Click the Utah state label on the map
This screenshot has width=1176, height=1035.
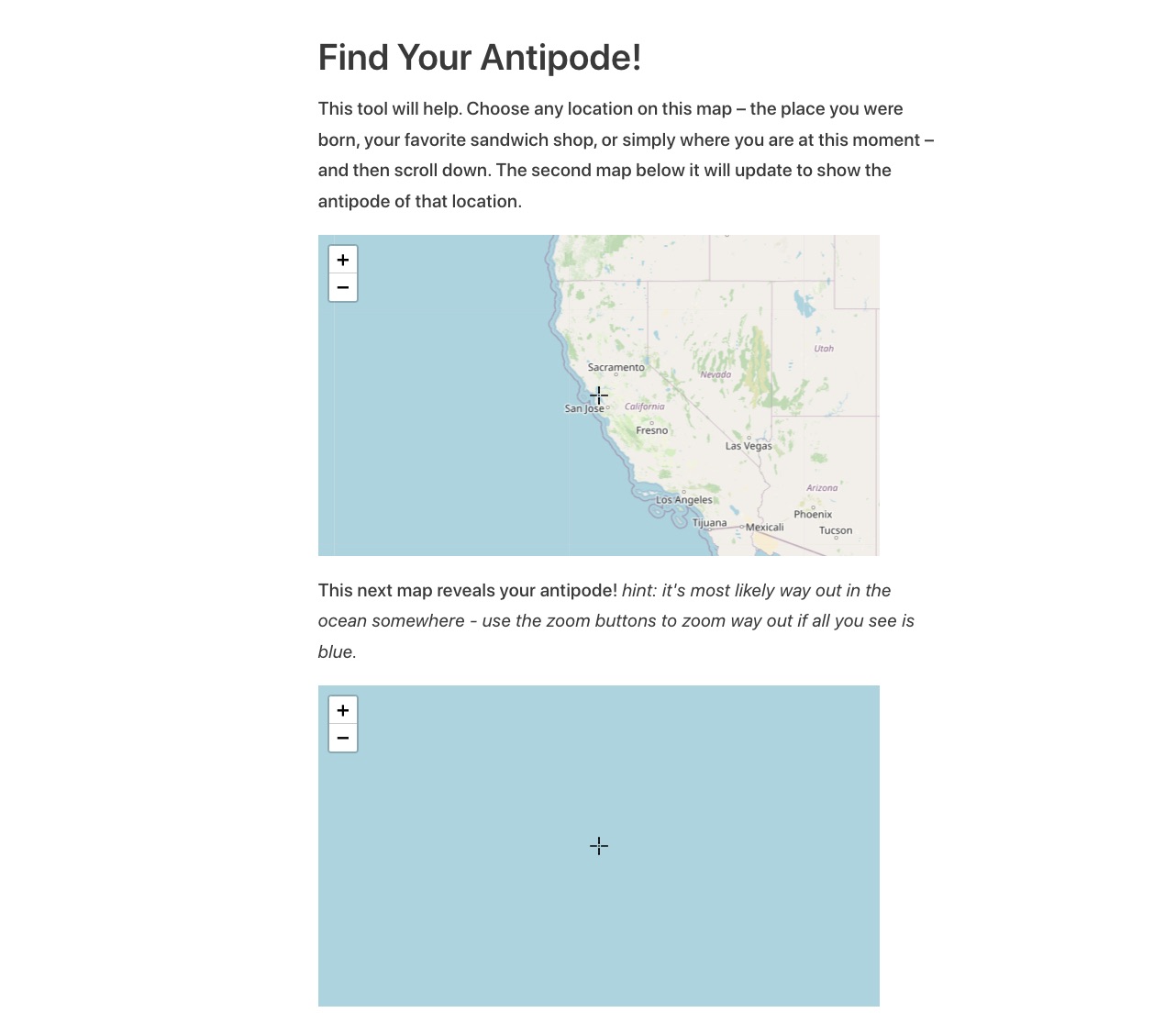(x=824, y=349)
